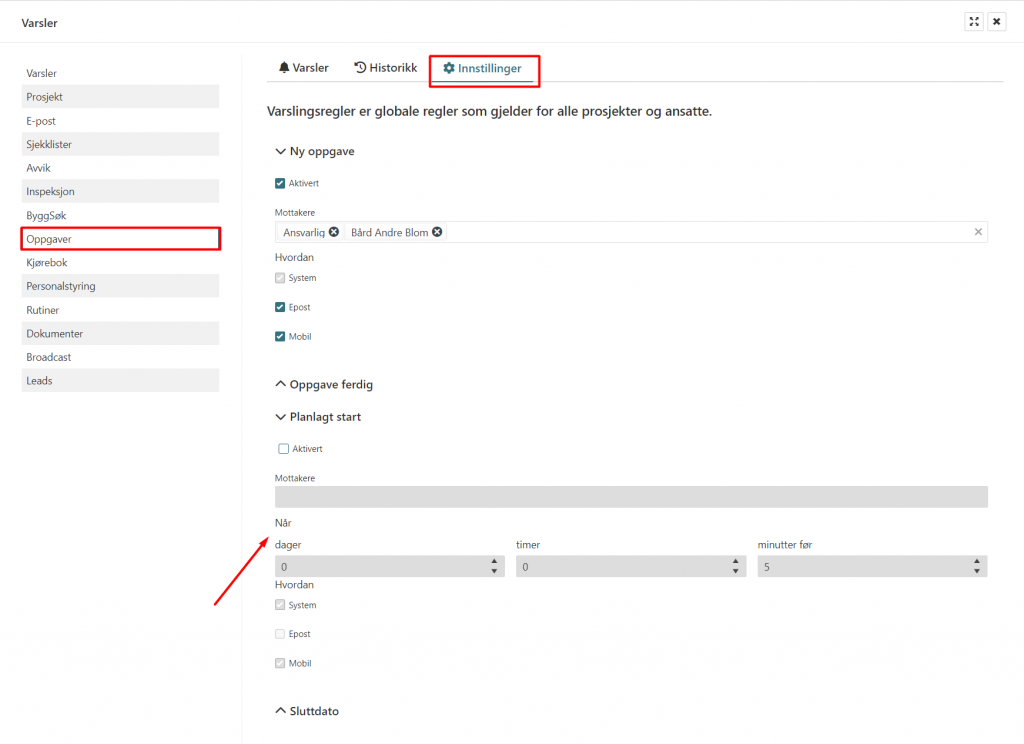Close the Varsler dialog window
Viewport: 1024px width, 744px height.
tap(996, 22)
